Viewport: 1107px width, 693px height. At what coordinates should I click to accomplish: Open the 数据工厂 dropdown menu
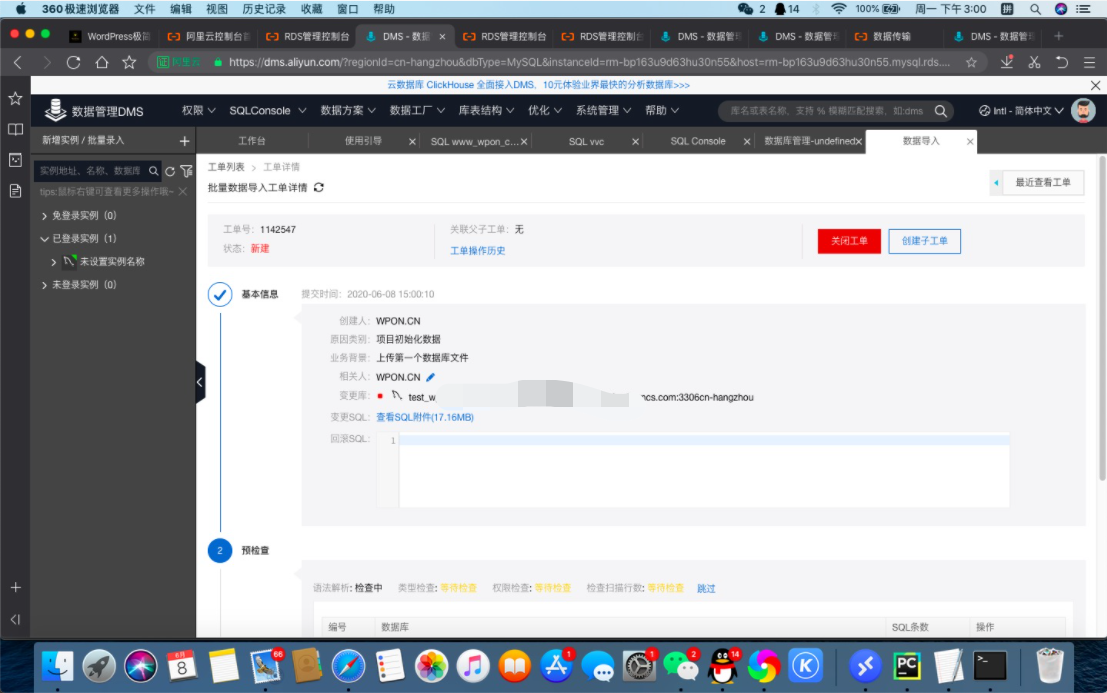tap(417, 110)
